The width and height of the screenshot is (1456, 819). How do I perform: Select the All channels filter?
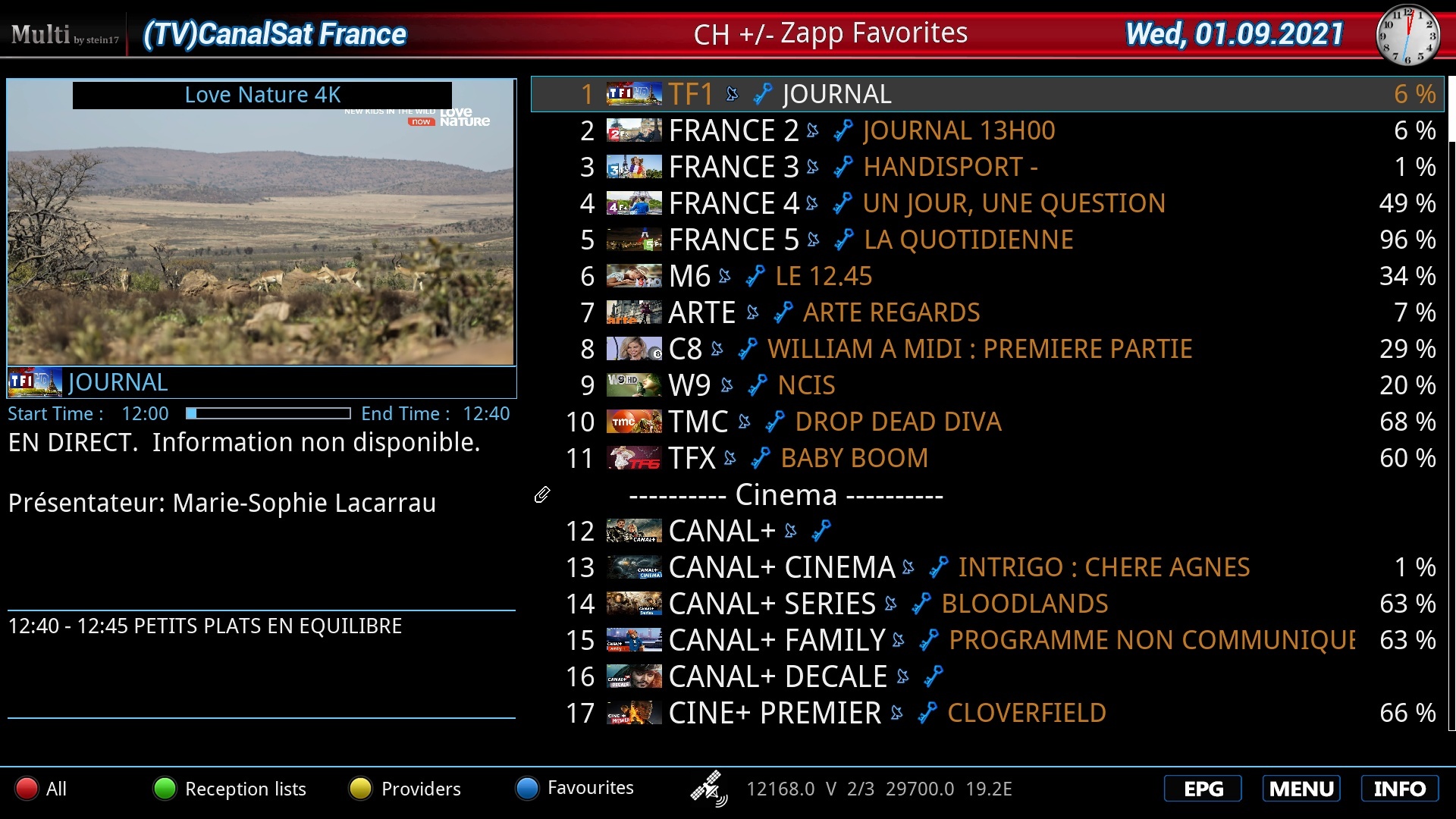[x=55, y=788]
